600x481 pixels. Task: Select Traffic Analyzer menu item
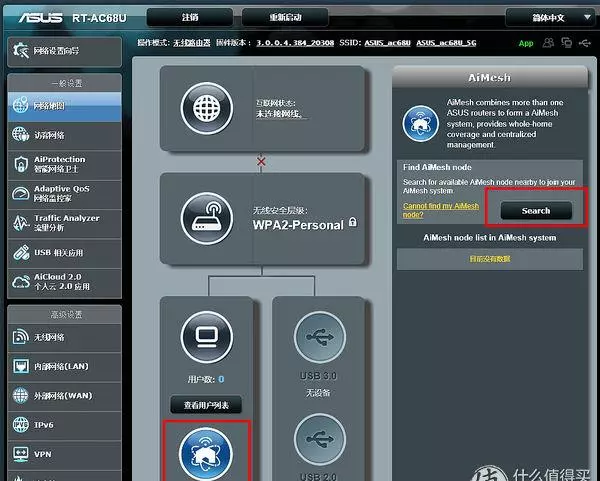65,223
